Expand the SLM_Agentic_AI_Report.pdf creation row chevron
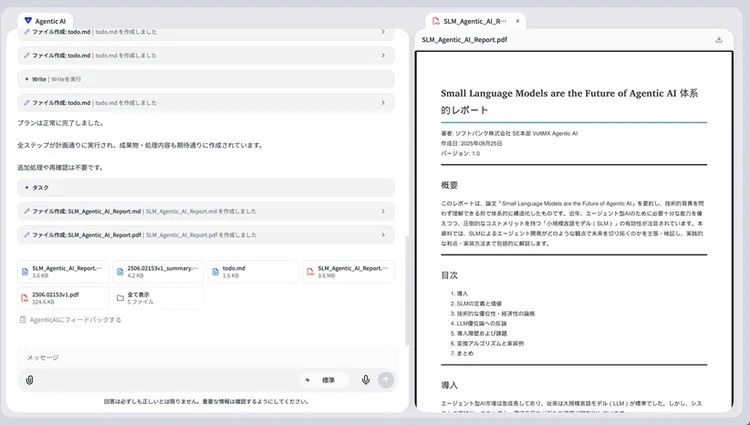 click(x=383, y=235)
